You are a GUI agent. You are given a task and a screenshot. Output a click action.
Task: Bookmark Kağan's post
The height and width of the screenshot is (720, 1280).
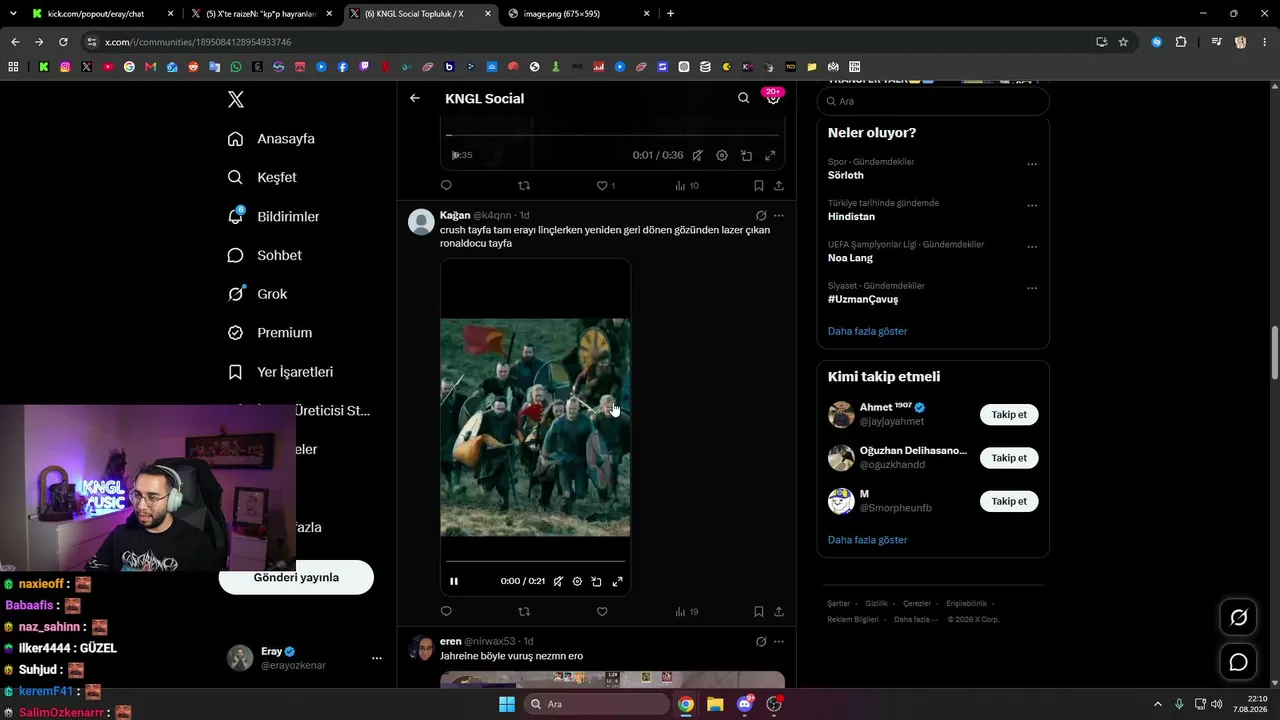[759, 612]
